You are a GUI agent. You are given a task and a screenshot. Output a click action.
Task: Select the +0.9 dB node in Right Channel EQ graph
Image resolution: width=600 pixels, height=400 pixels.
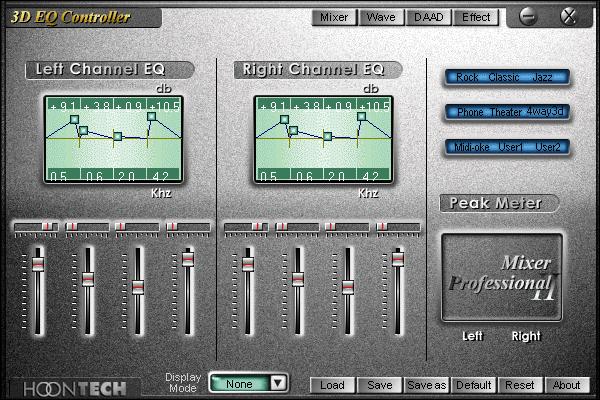(x=328, y=136)
